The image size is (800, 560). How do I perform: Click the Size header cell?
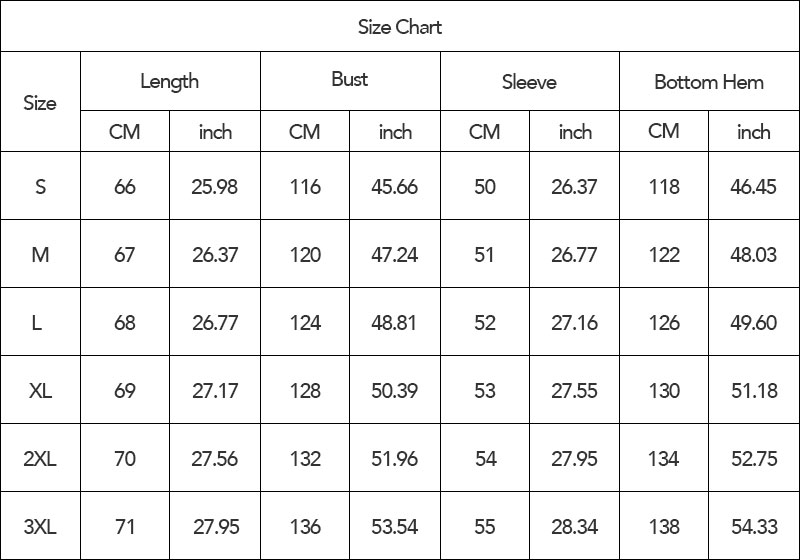coord(40,103)
